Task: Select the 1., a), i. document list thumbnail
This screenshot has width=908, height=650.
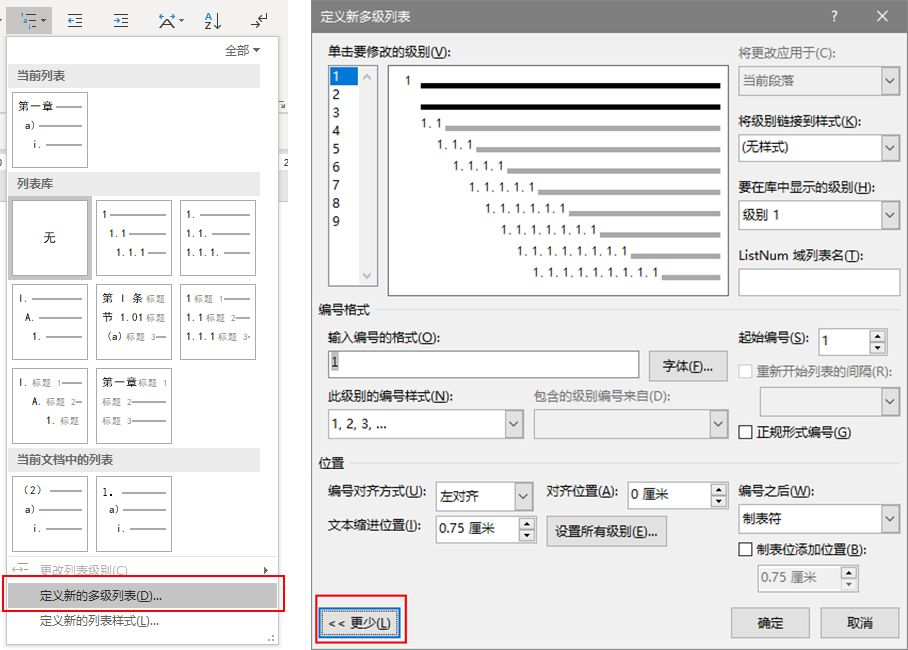Action: 134,514
